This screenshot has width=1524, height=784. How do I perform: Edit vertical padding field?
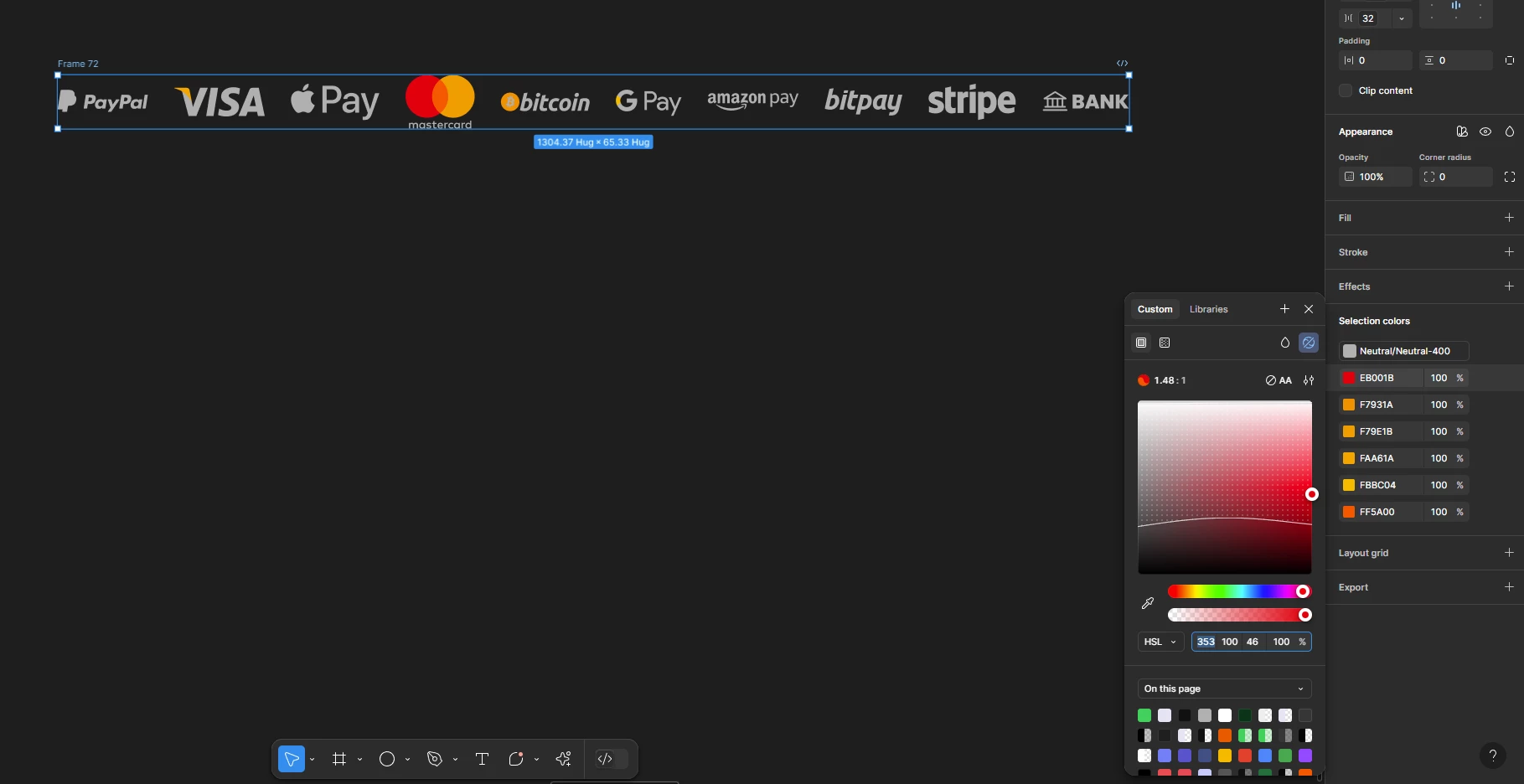point(1456,60)
